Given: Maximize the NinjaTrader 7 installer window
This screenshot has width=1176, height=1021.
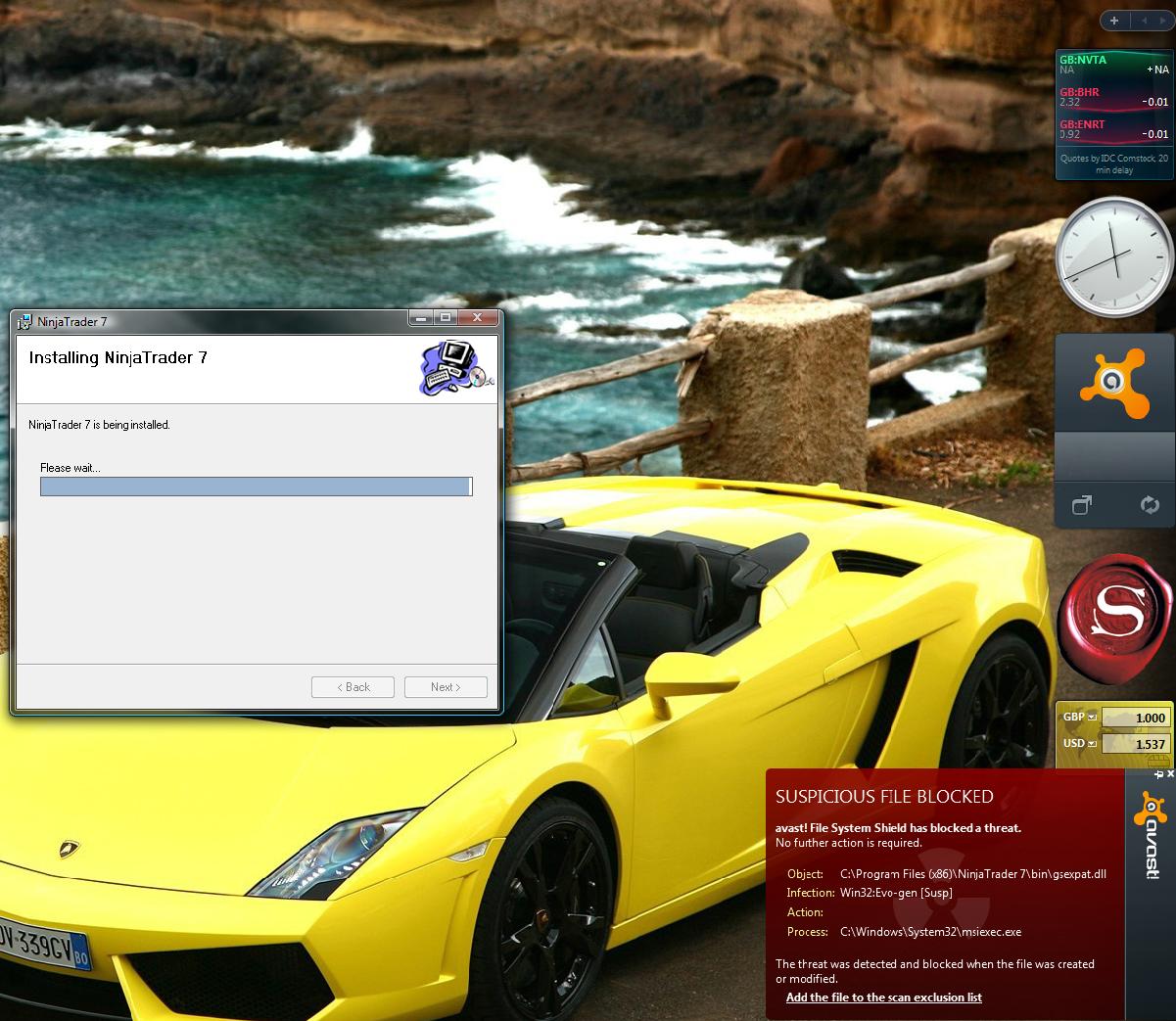Looking at the screenshot, I should click(446, 318).
